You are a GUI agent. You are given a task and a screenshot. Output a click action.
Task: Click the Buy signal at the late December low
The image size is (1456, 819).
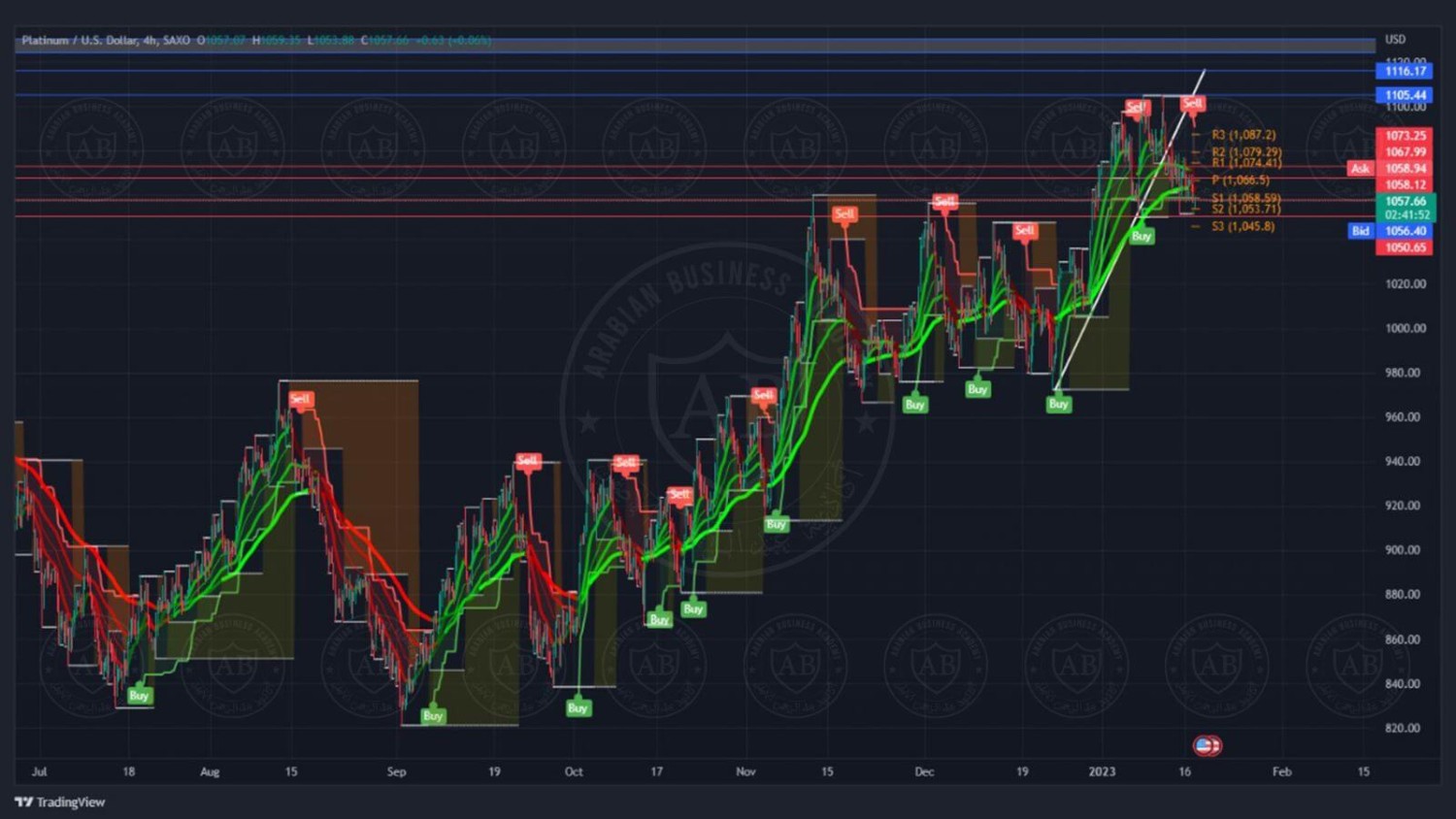pos(1058,404)
